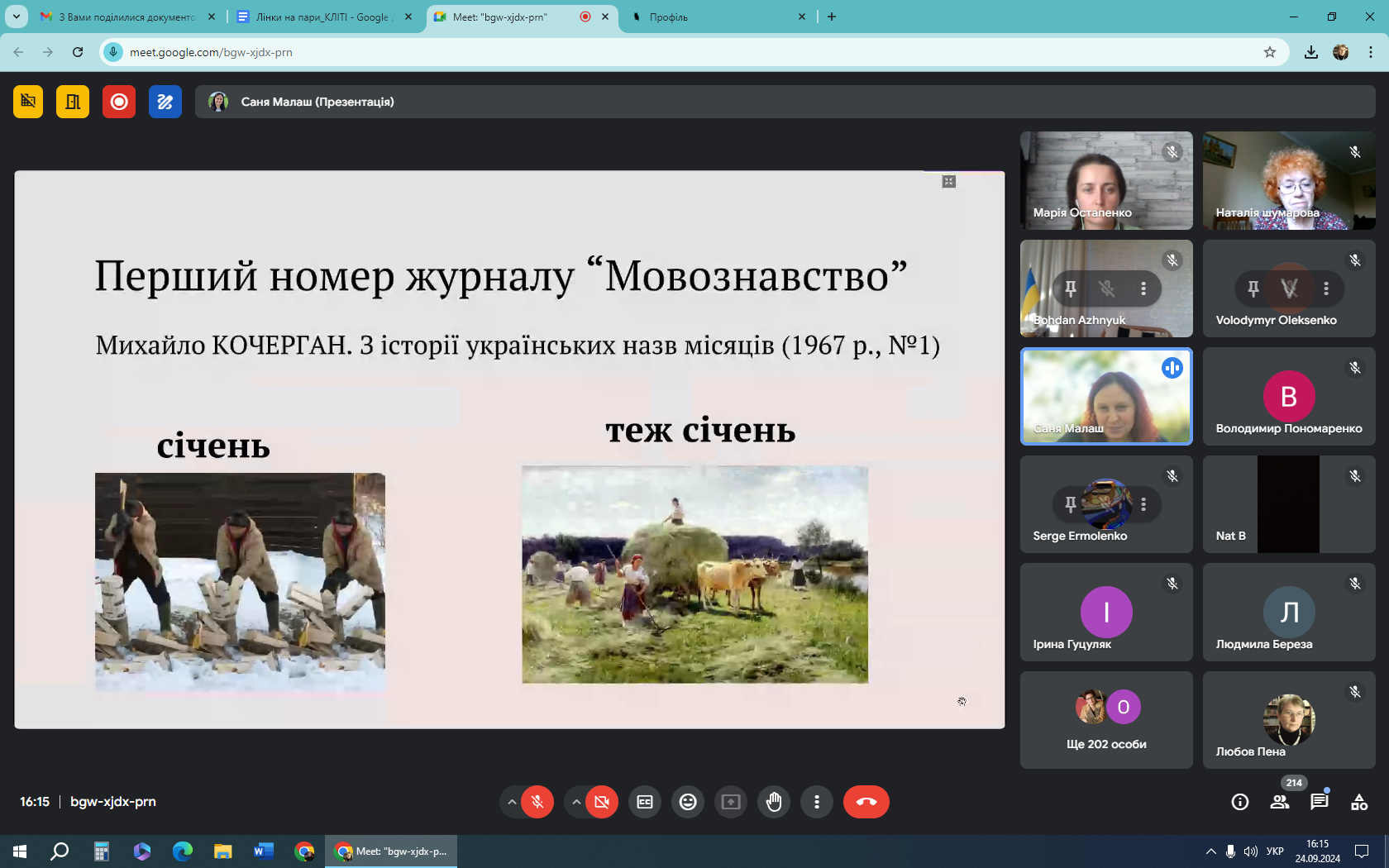This screenshot has width=1389, height=868.
Task: Open Word from the Windows taskbar
Action: 264,851
